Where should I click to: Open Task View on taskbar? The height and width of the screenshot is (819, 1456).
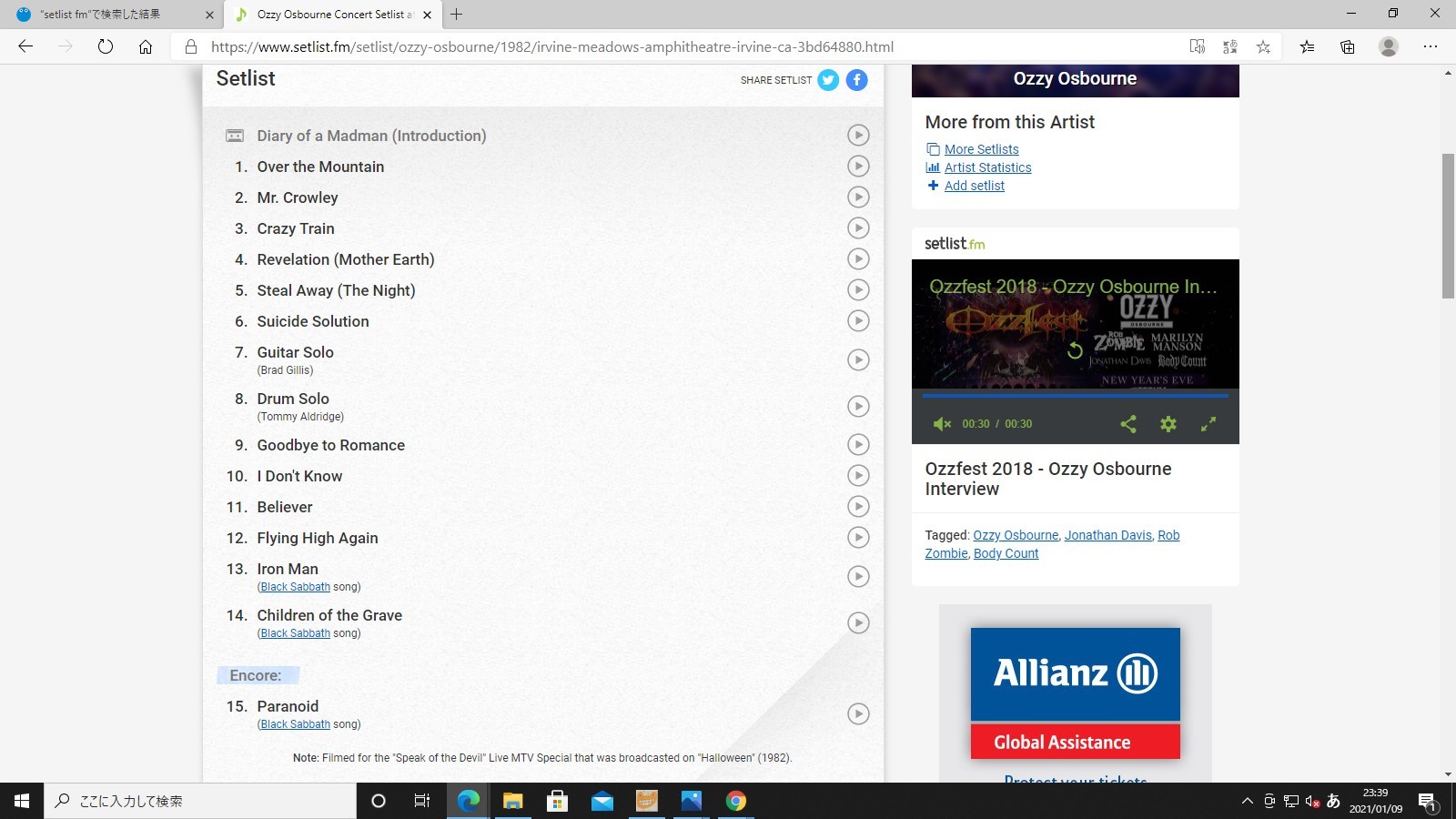(x=422, y=801)
